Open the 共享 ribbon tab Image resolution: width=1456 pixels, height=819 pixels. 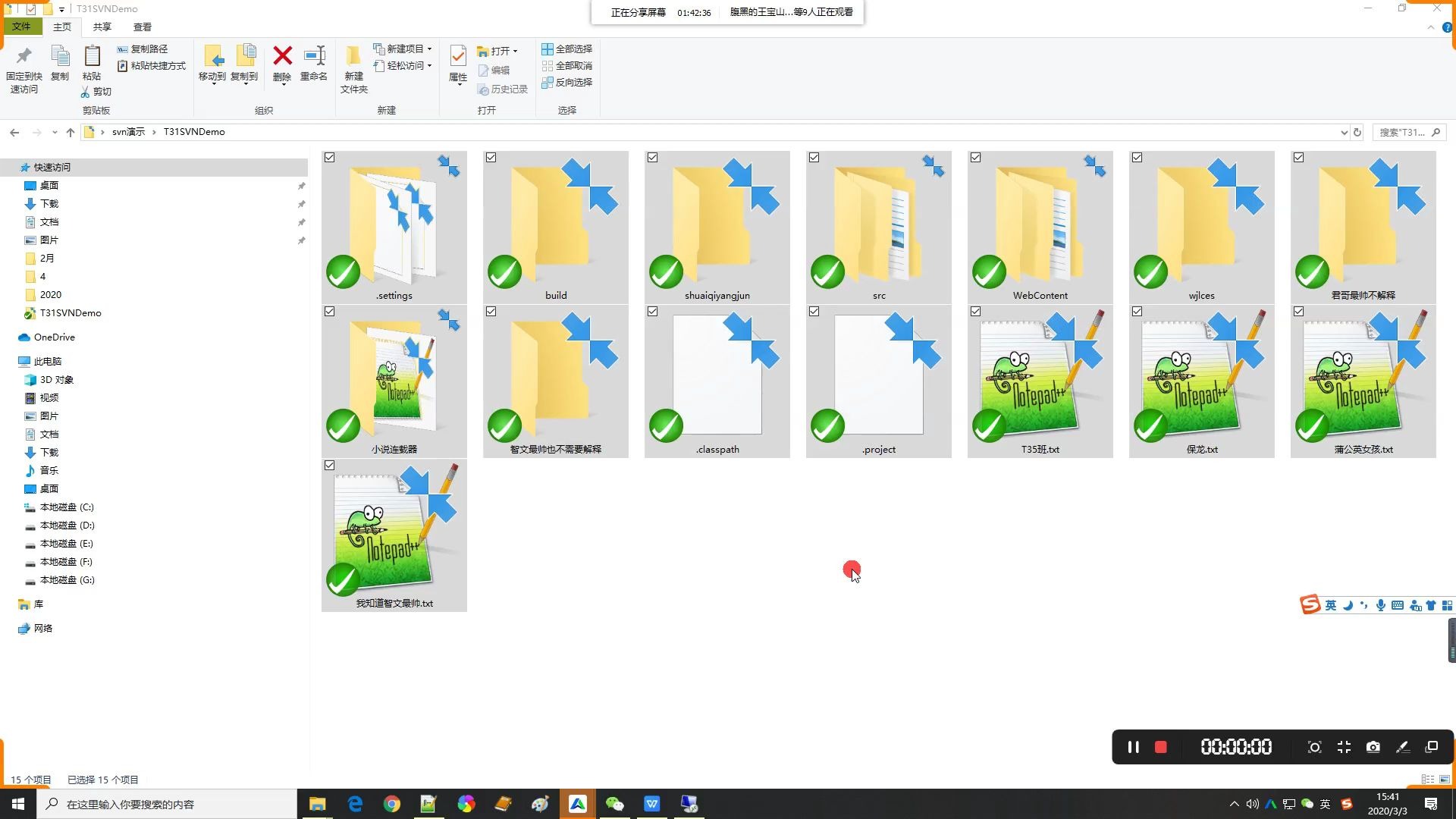[102, 27]
